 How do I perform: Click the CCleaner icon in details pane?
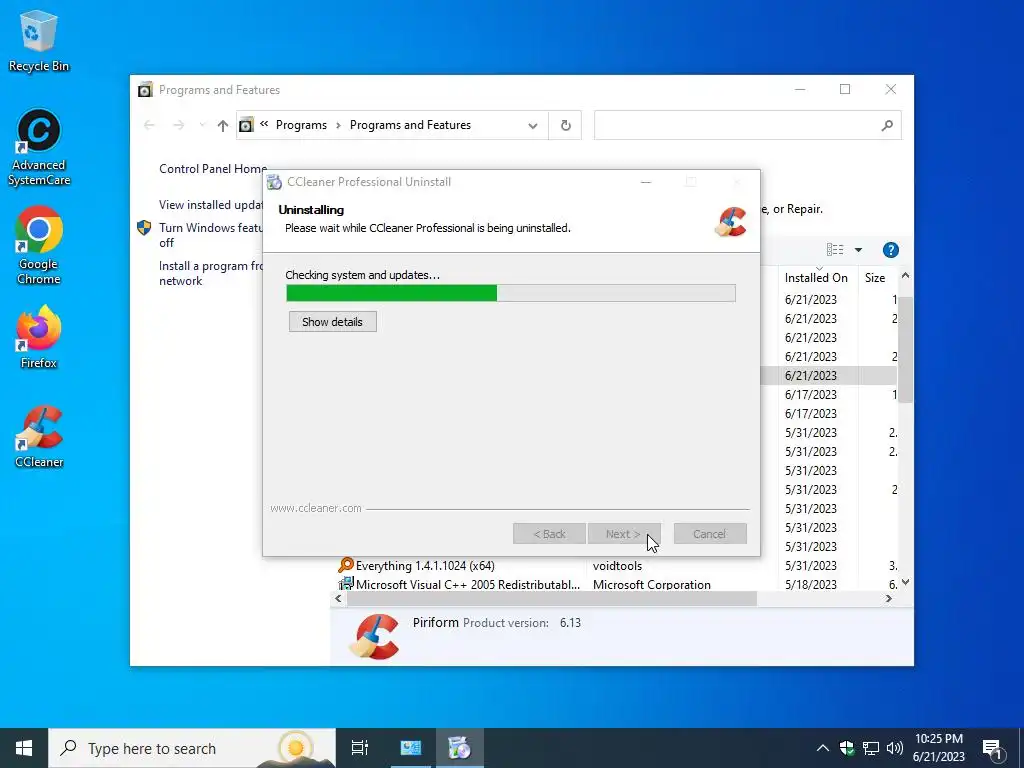(x=374, y=637)
